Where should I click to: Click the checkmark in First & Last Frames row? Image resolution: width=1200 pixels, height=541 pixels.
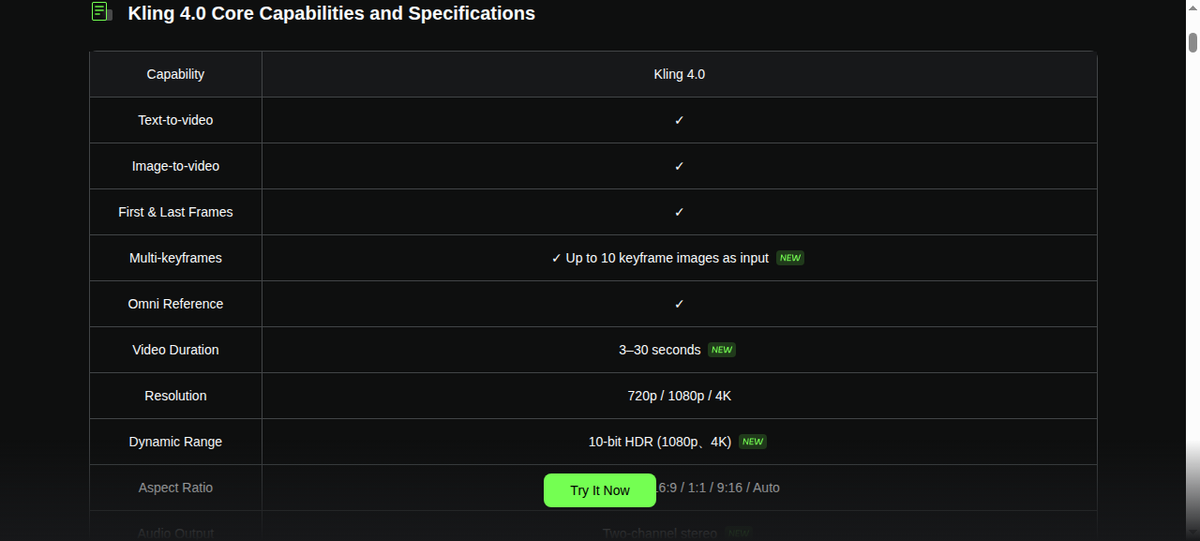679,212
